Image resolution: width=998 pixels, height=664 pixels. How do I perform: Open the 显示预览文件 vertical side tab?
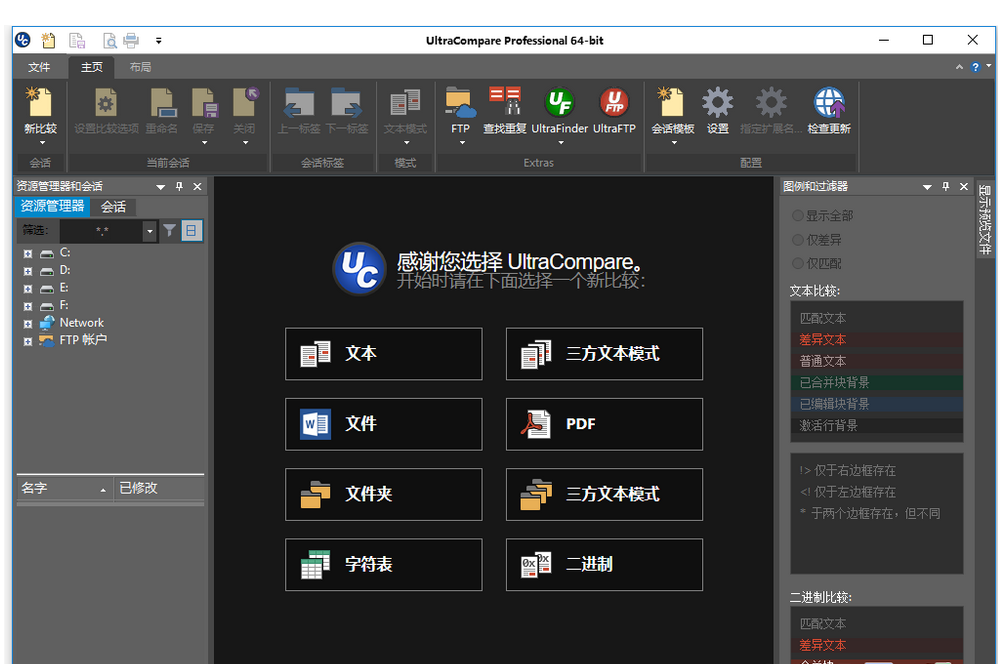(x=985, y=219)
